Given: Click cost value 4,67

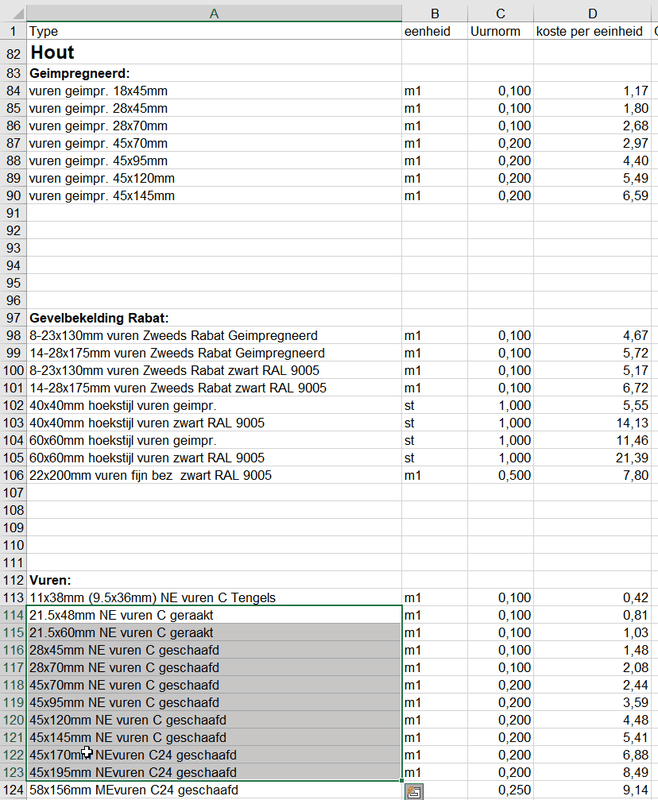Looking at the screenshot, I should click(592, 335).
